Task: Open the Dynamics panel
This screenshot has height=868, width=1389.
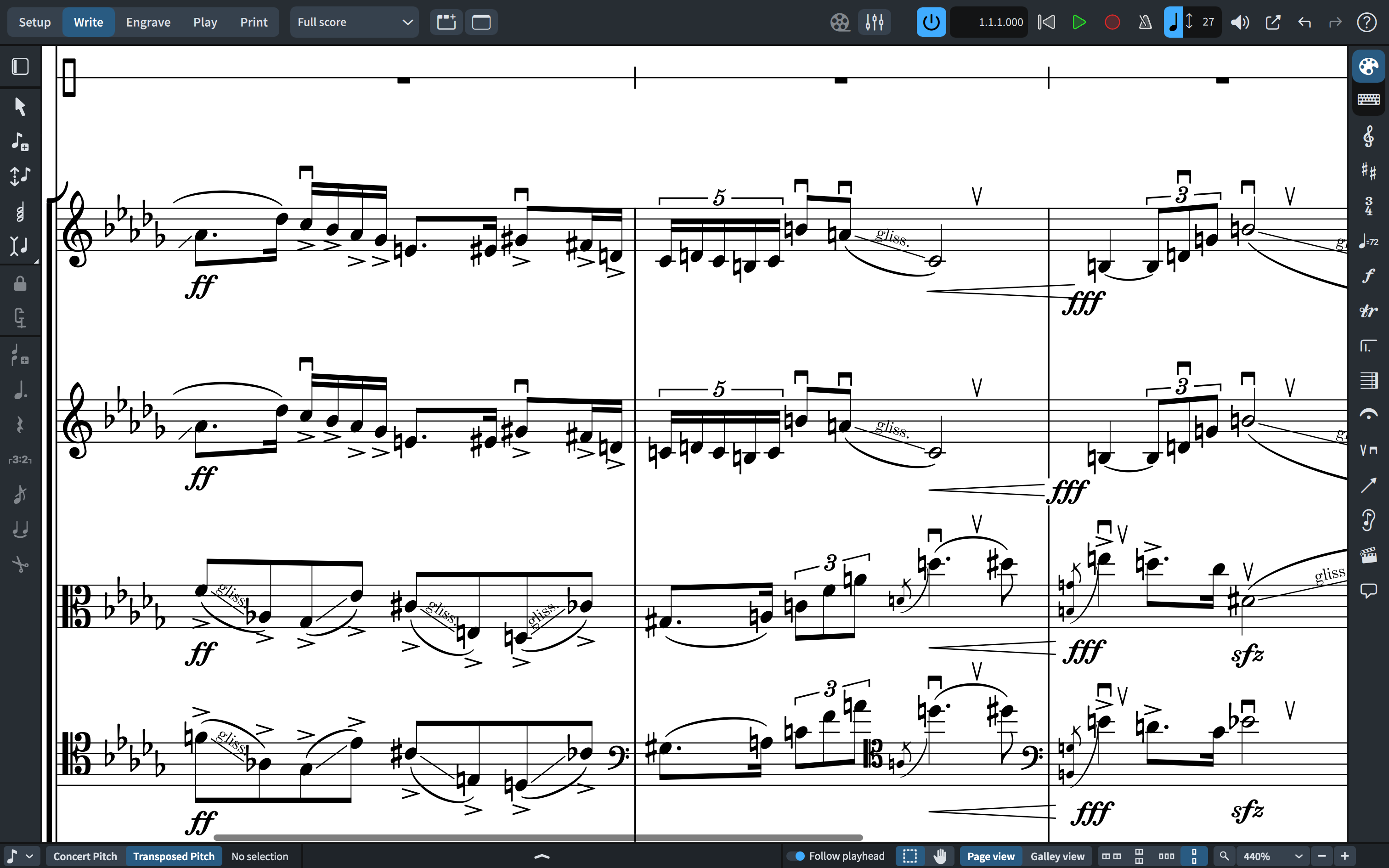Action: click(1368, 276)
